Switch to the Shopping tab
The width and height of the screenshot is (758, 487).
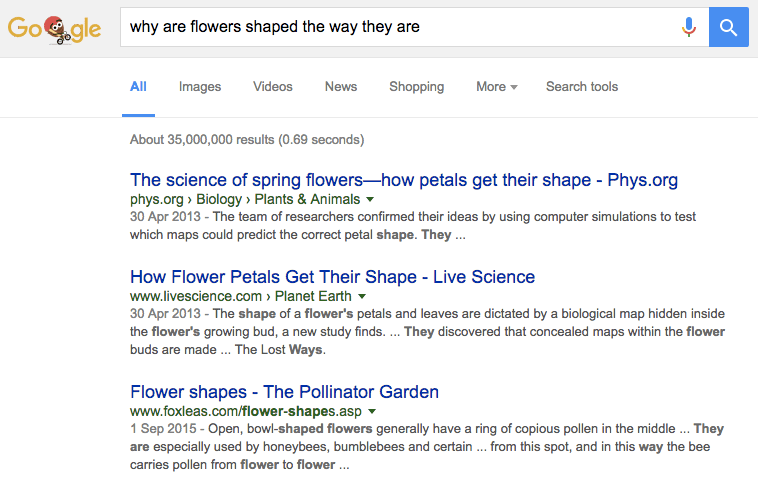[416, 87]
